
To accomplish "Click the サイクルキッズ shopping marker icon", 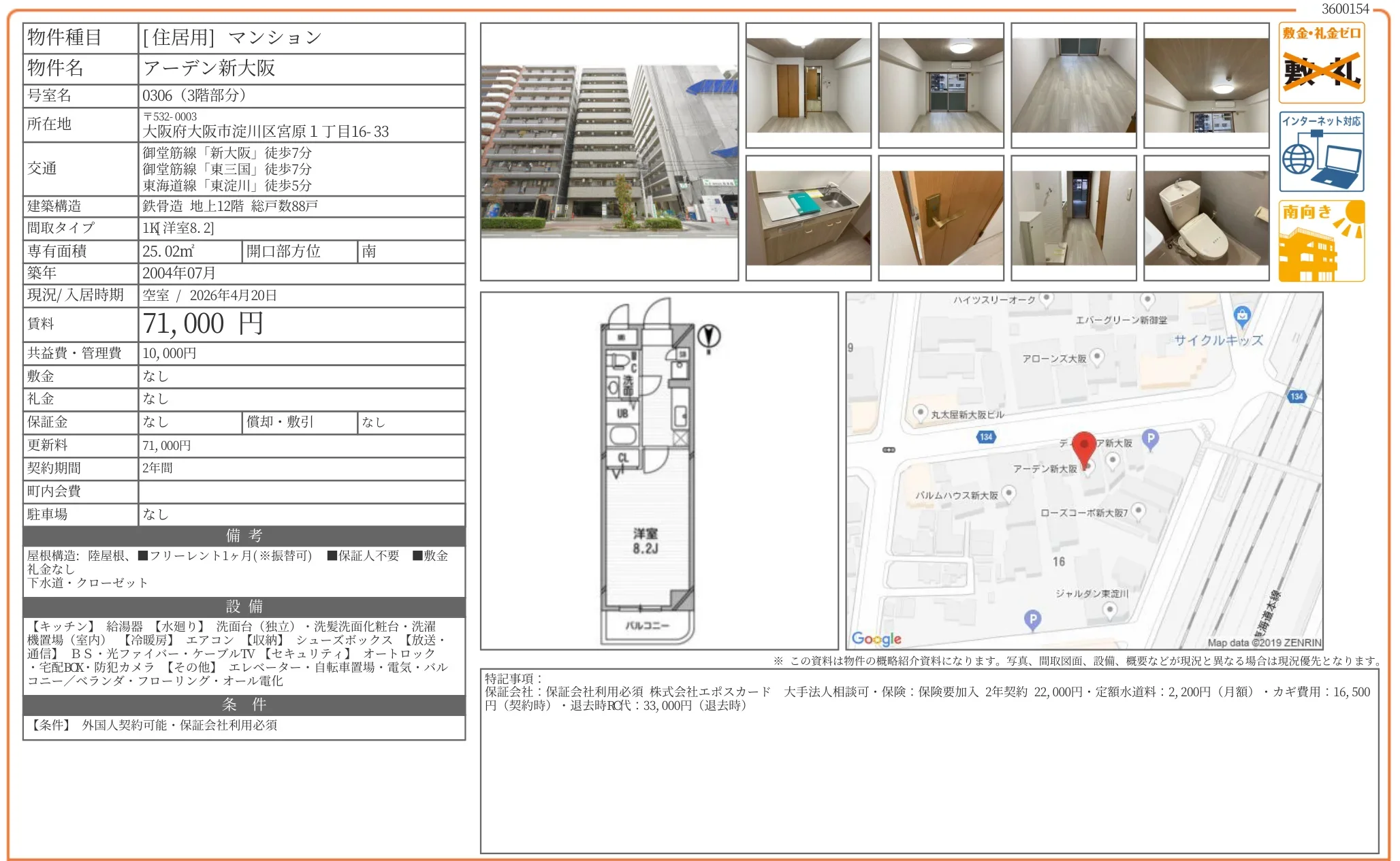I will click(1241, 315).
